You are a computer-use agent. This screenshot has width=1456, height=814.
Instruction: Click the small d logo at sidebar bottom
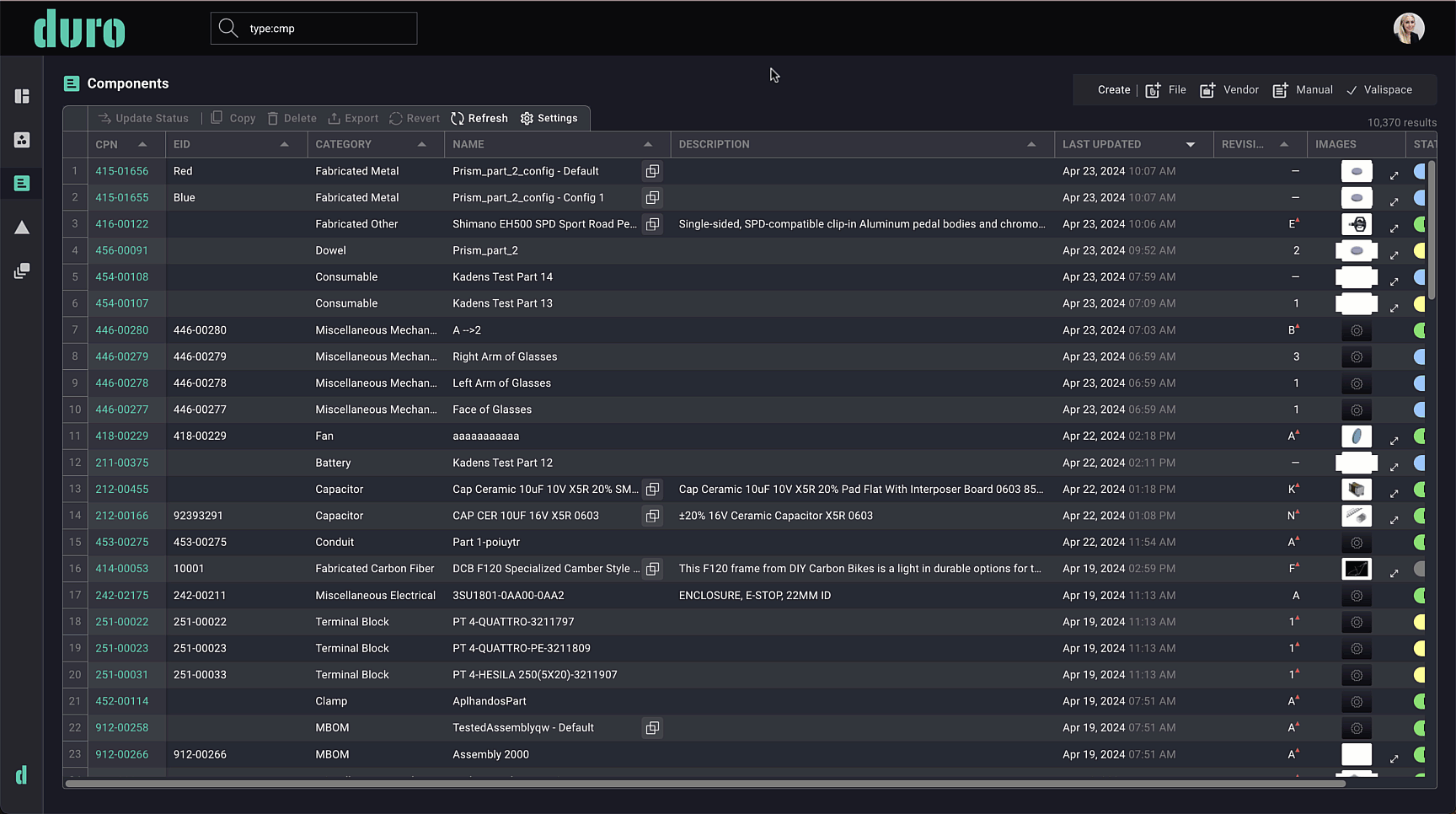[x=21, y=775]
